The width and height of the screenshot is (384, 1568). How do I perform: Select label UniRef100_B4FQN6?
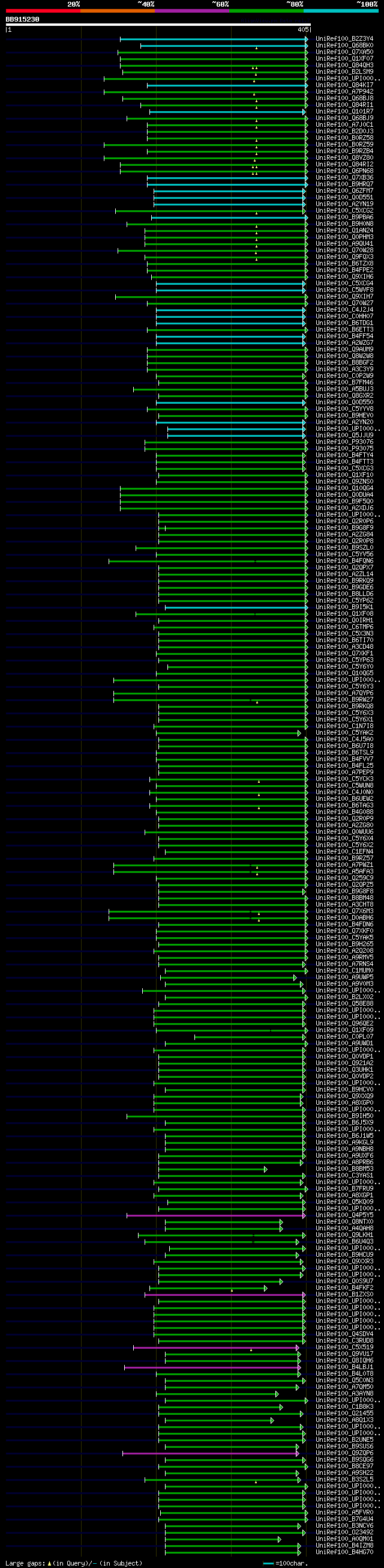344,561
